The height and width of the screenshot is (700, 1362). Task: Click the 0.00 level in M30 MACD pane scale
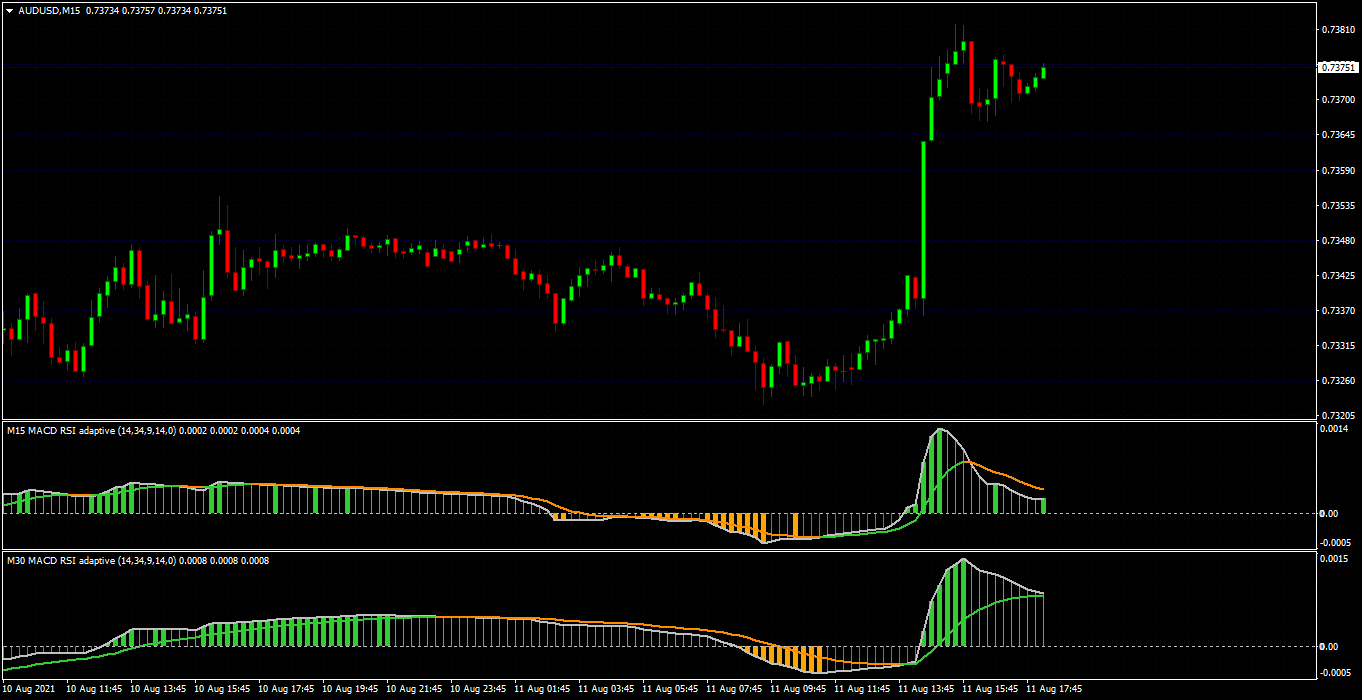1330,647
